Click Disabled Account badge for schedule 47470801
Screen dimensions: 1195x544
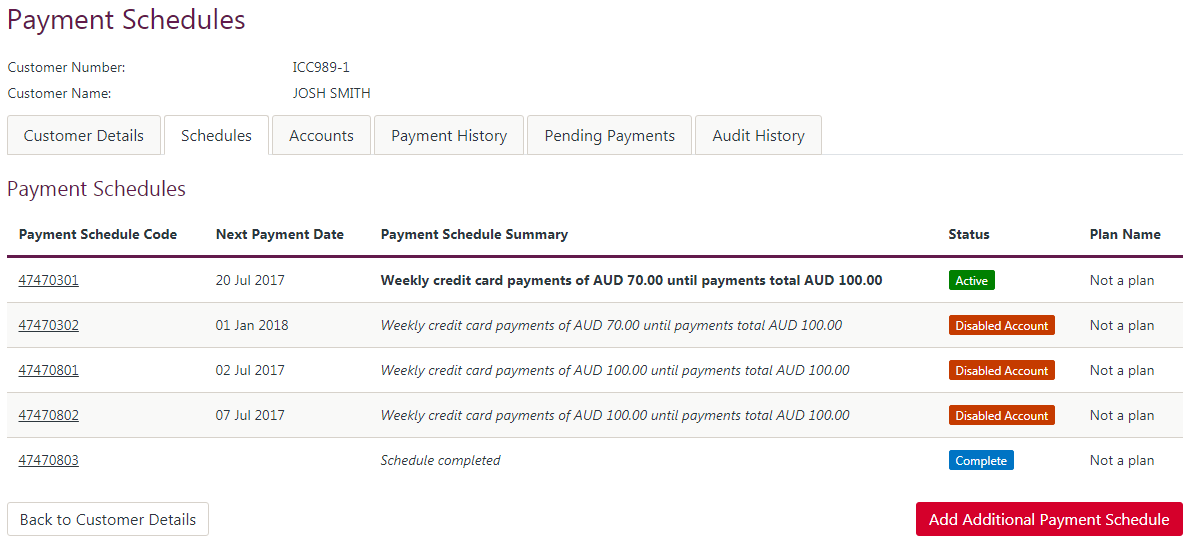[1001, 371]
